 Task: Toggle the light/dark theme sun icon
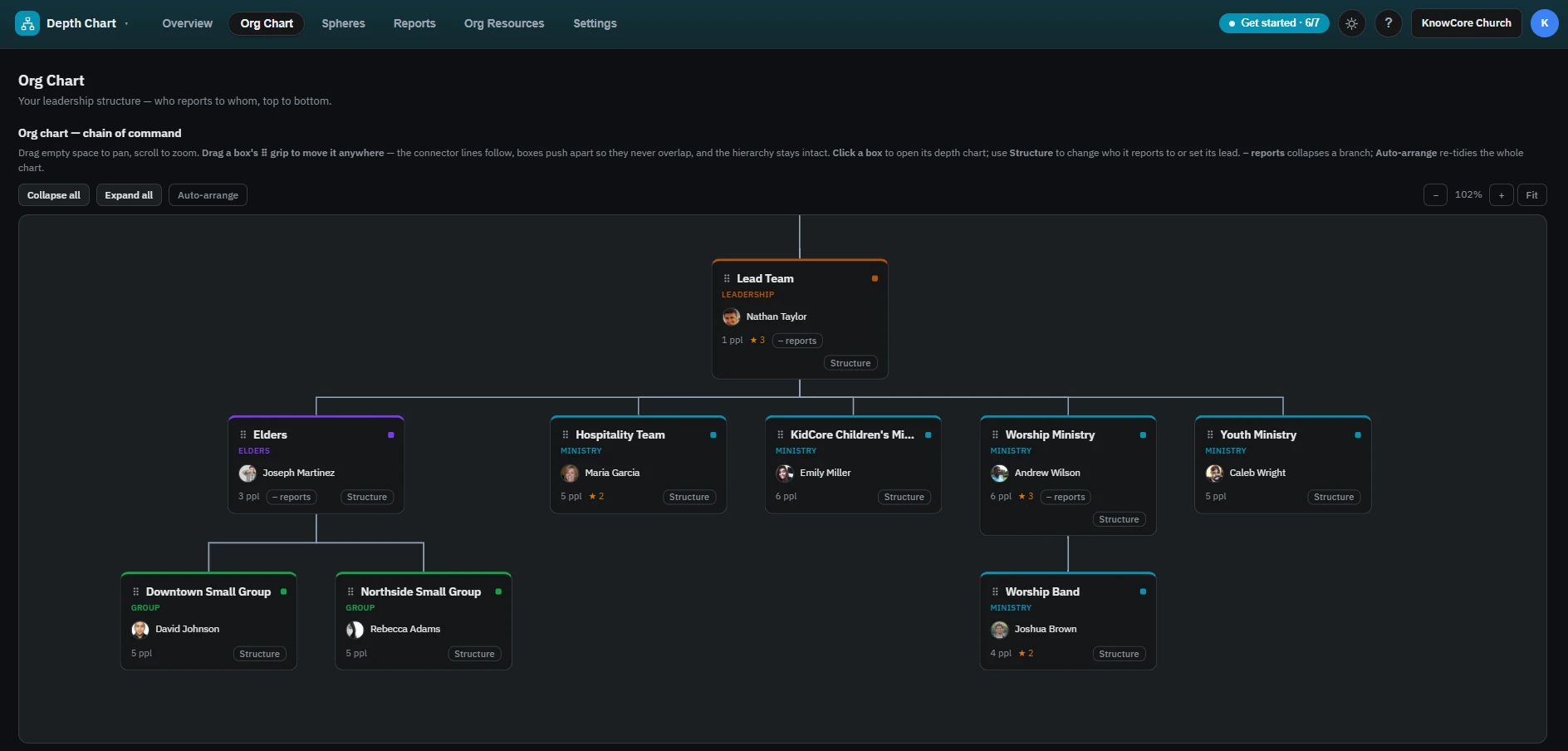(1351, 23)
